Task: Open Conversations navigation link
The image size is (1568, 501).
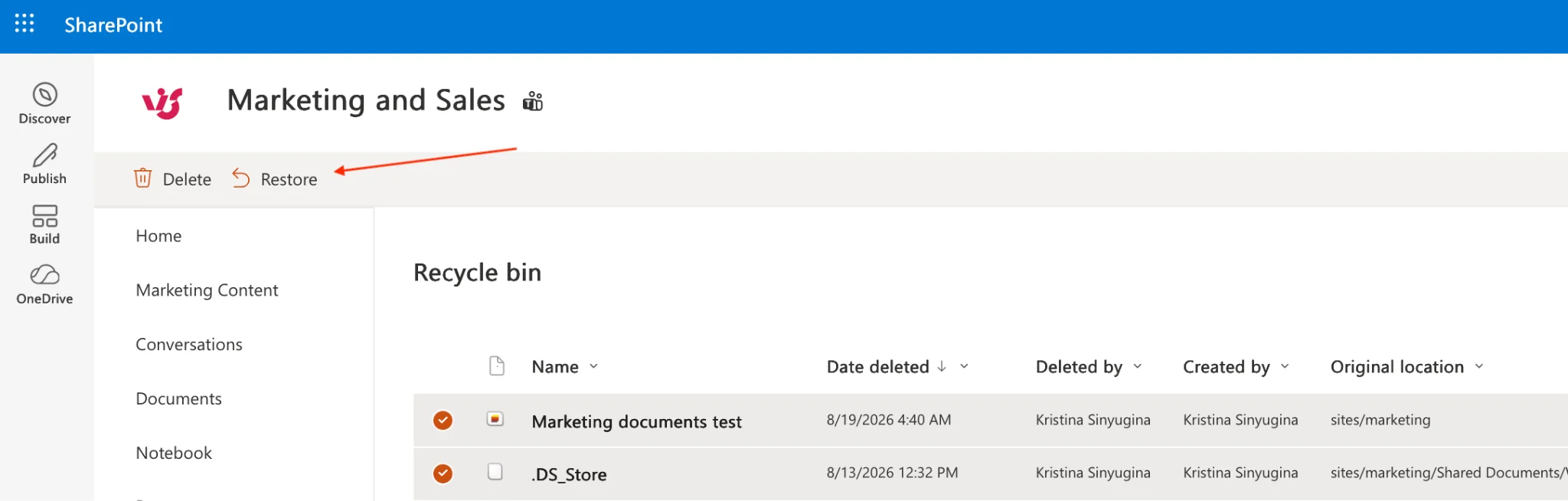Action: 189,345
